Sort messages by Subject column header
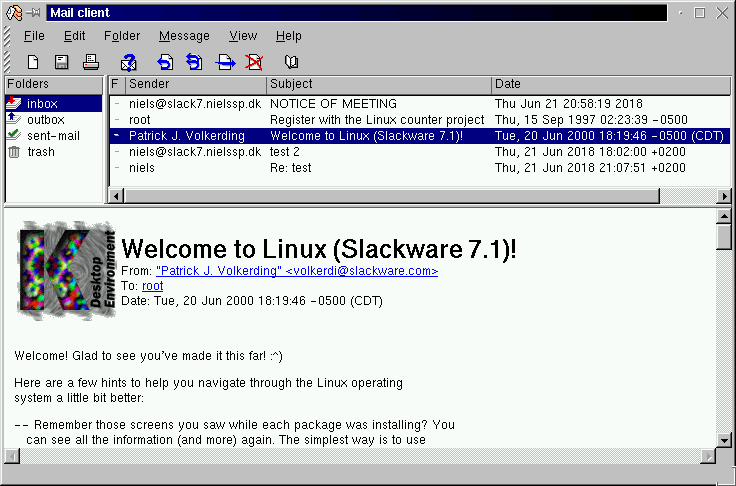 click(x=378, y=84)
